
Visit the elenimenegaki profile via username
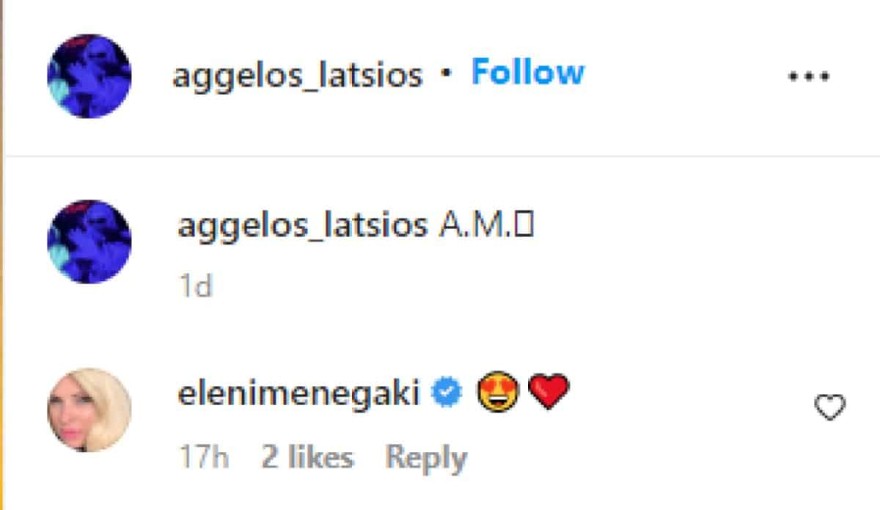click(x=297, y=393)
